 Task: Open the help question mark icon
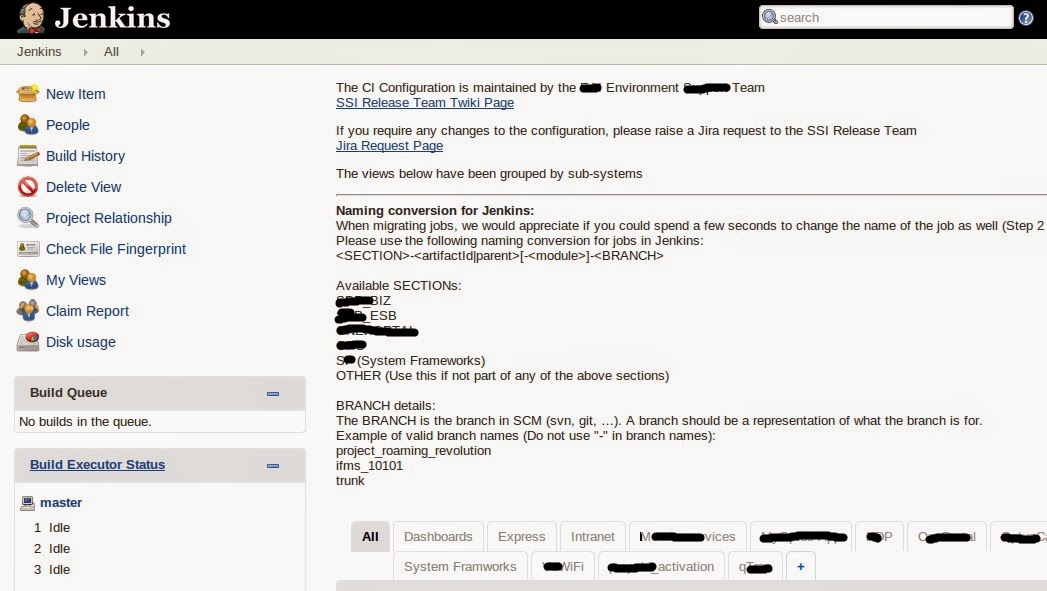pos(1026,18)
